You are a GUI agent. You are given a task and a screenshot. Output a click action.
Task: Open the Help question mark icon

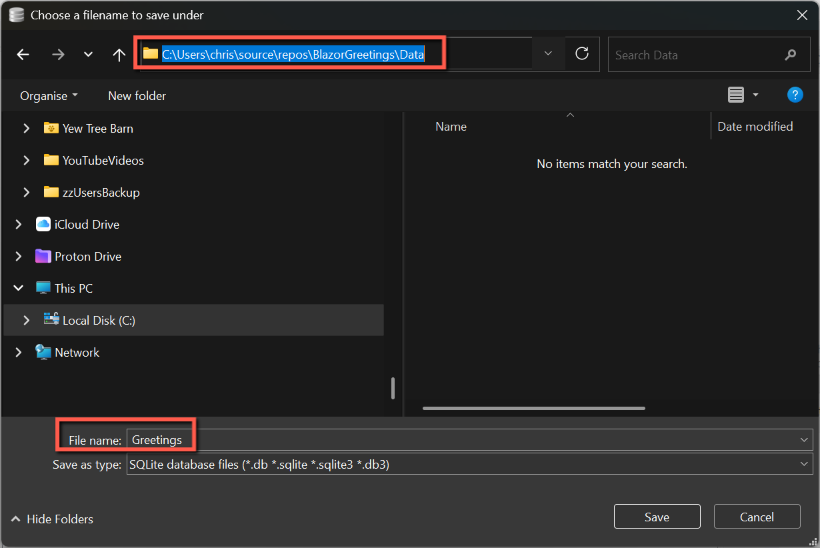click(x=795, y=95)
